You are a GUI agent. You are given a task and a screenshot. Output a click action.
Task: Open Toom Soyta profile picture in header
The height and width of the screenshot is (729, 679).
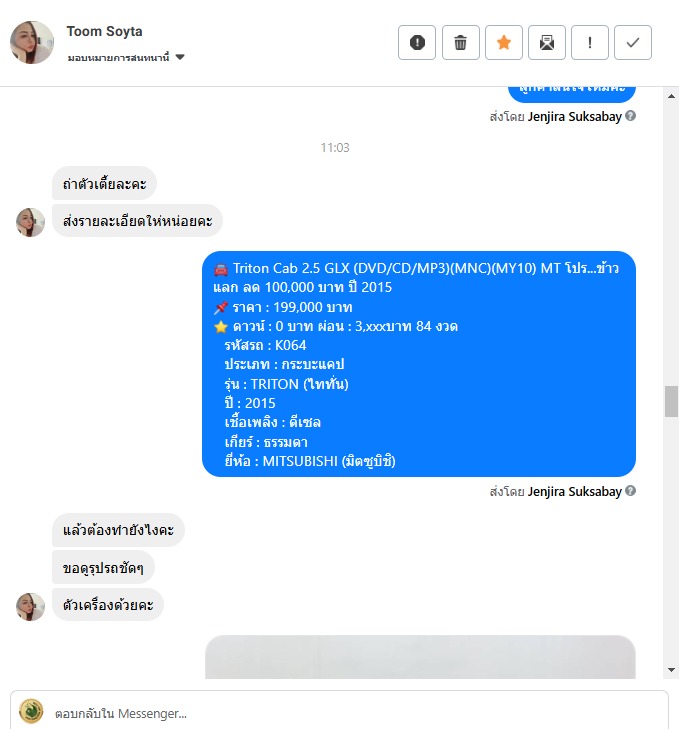[32, 42]
